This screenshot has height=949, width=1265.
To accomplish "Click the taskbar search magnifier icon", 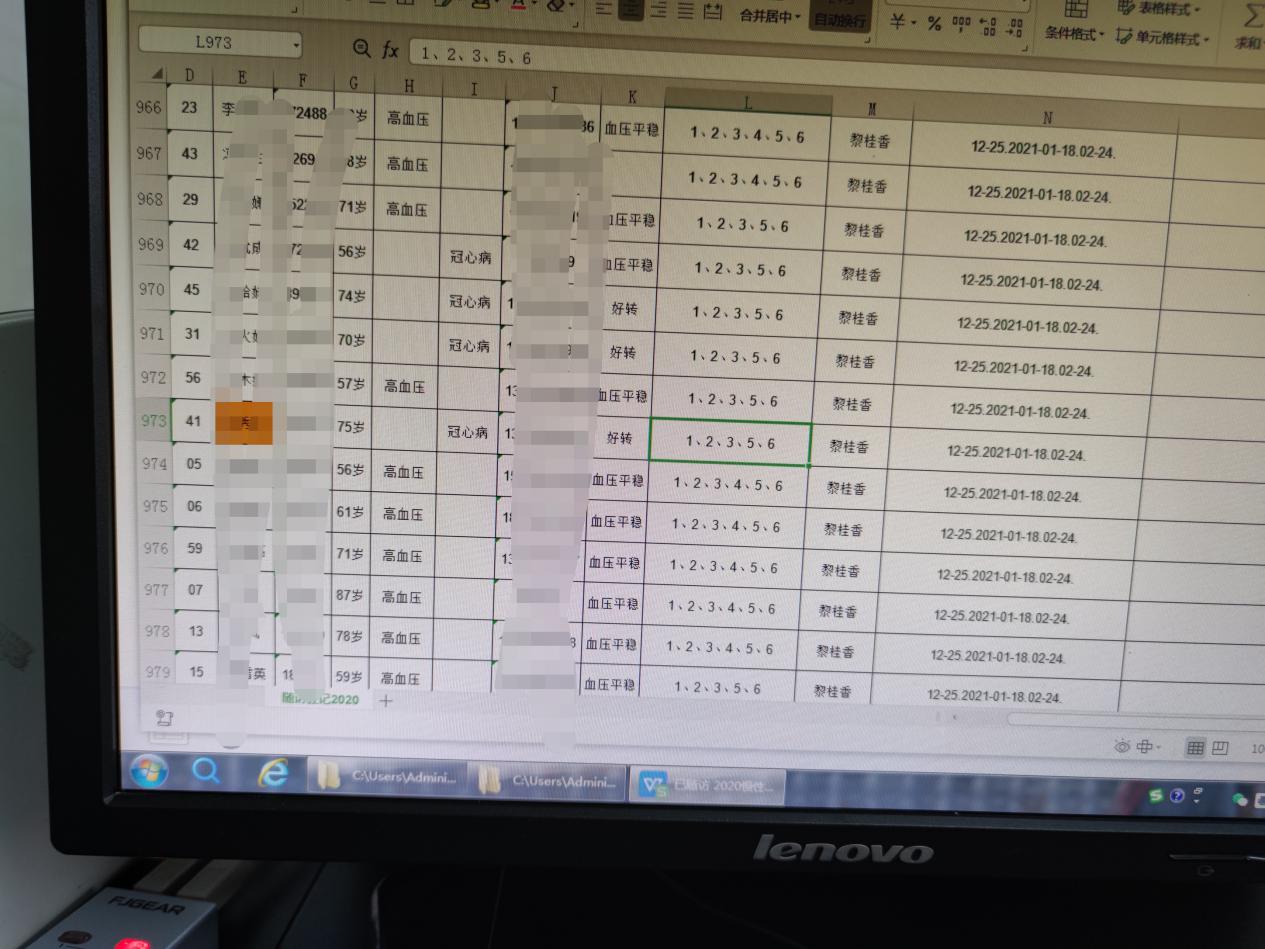I will tap(206, 772).
